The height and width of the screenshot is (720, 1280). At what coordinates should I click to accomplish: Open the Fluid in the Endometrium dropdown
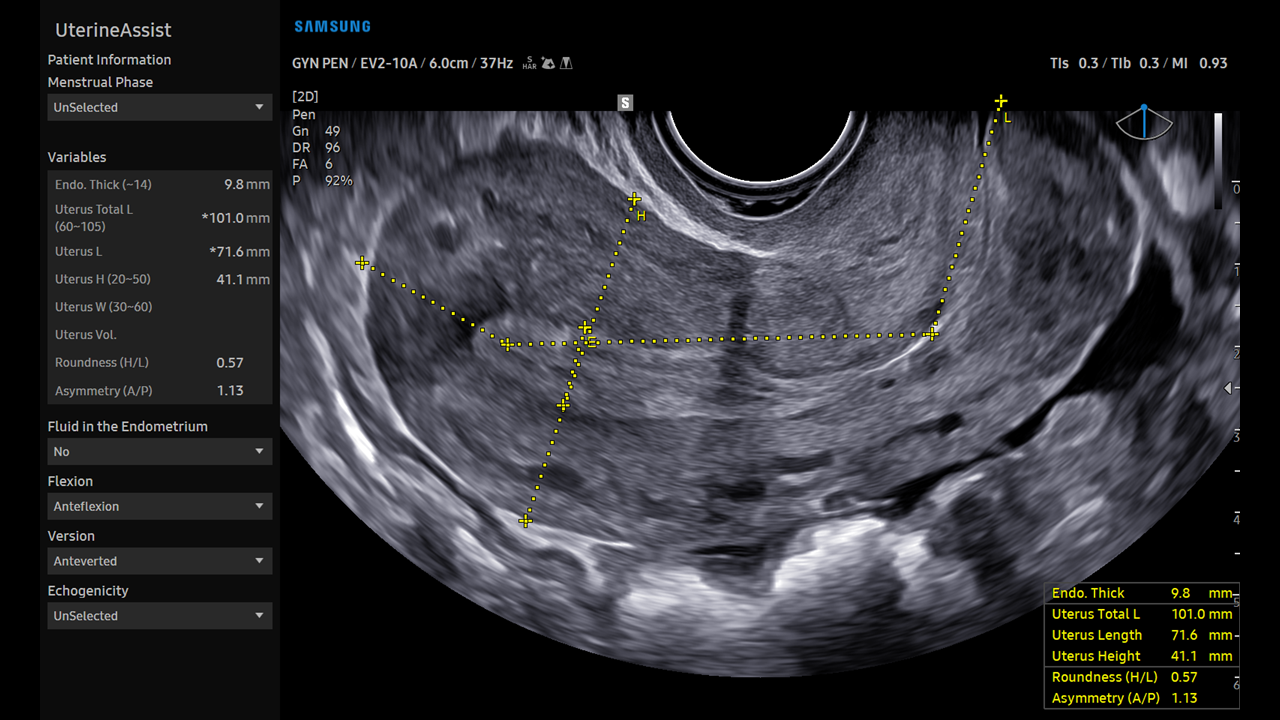point(160,451)
